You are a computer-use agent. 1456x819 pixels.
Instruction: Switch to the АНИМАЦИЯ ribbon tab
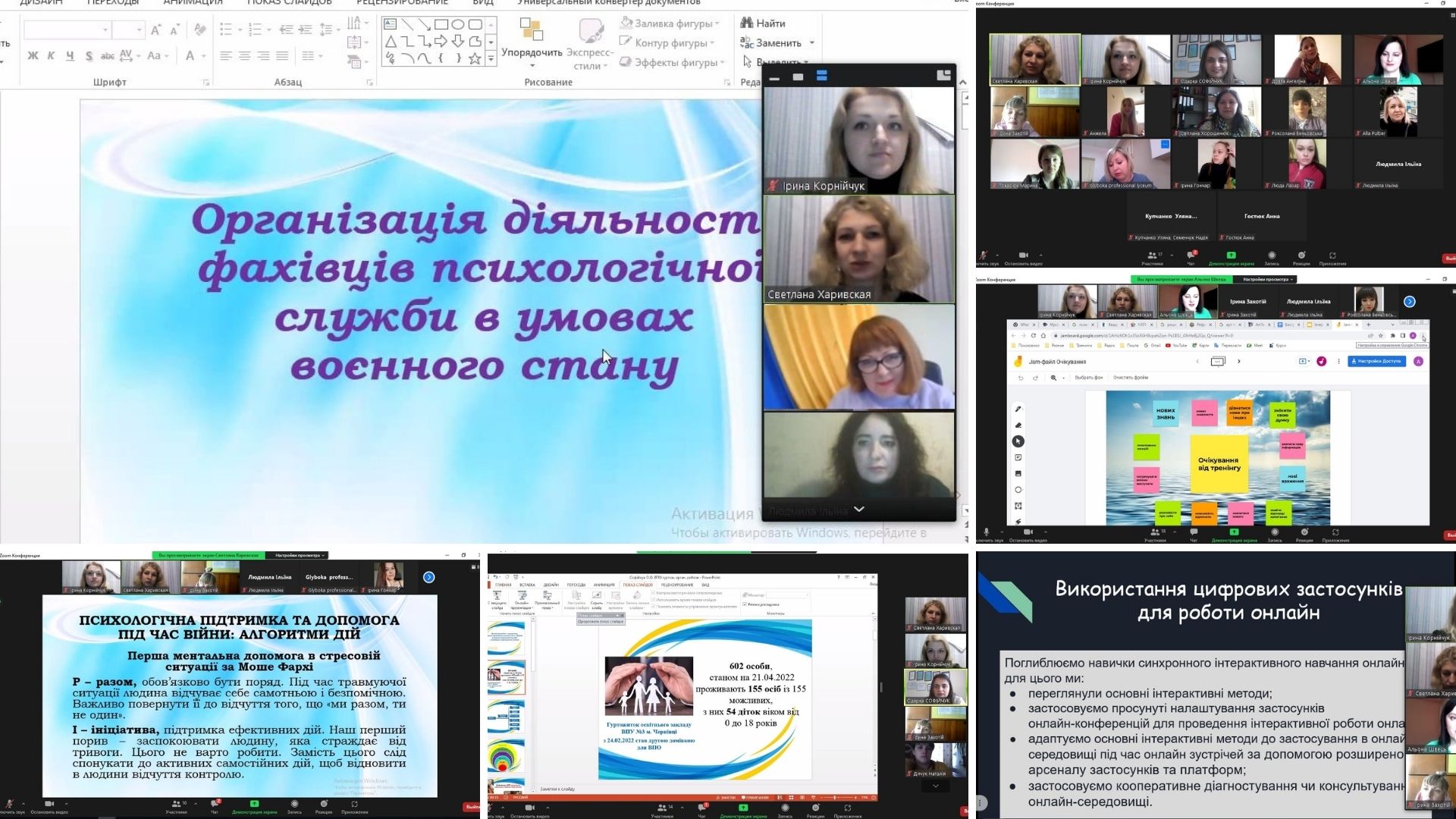(x=193, y=3)
